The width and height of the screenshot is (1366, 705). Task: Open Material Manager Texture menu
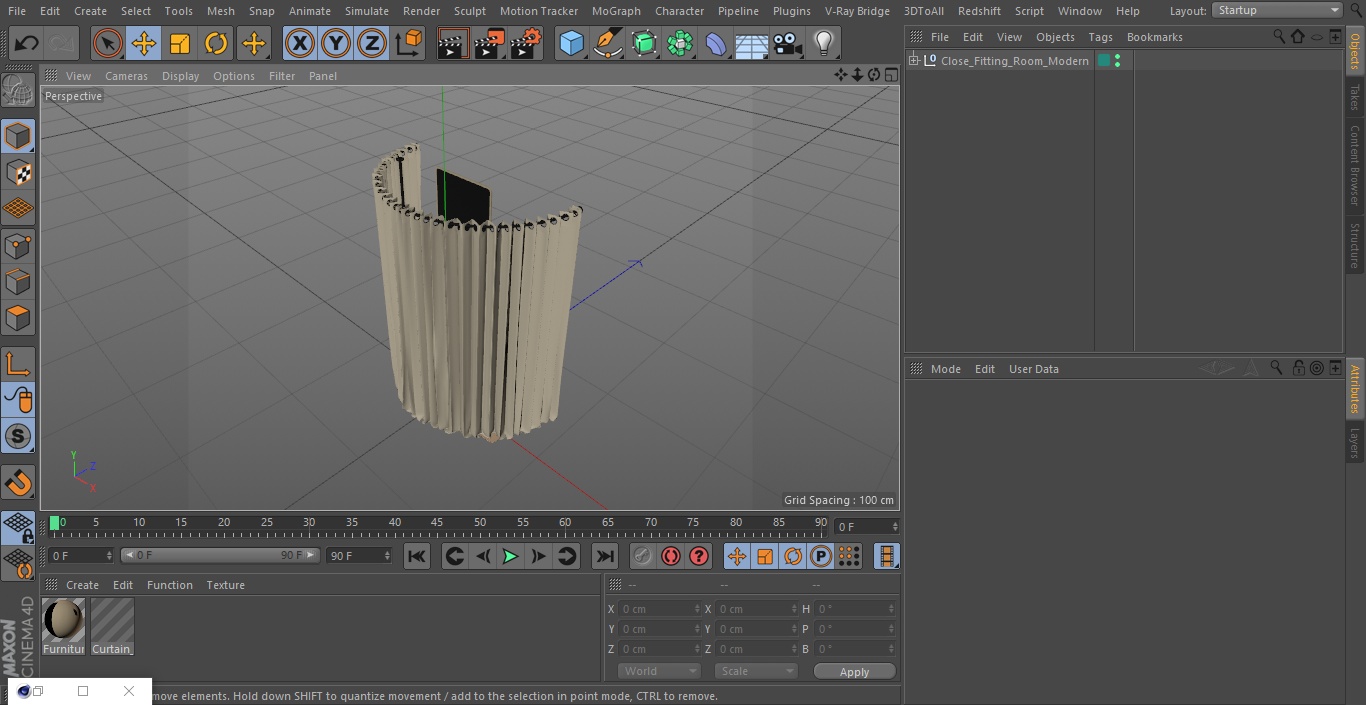coord(225,585)
